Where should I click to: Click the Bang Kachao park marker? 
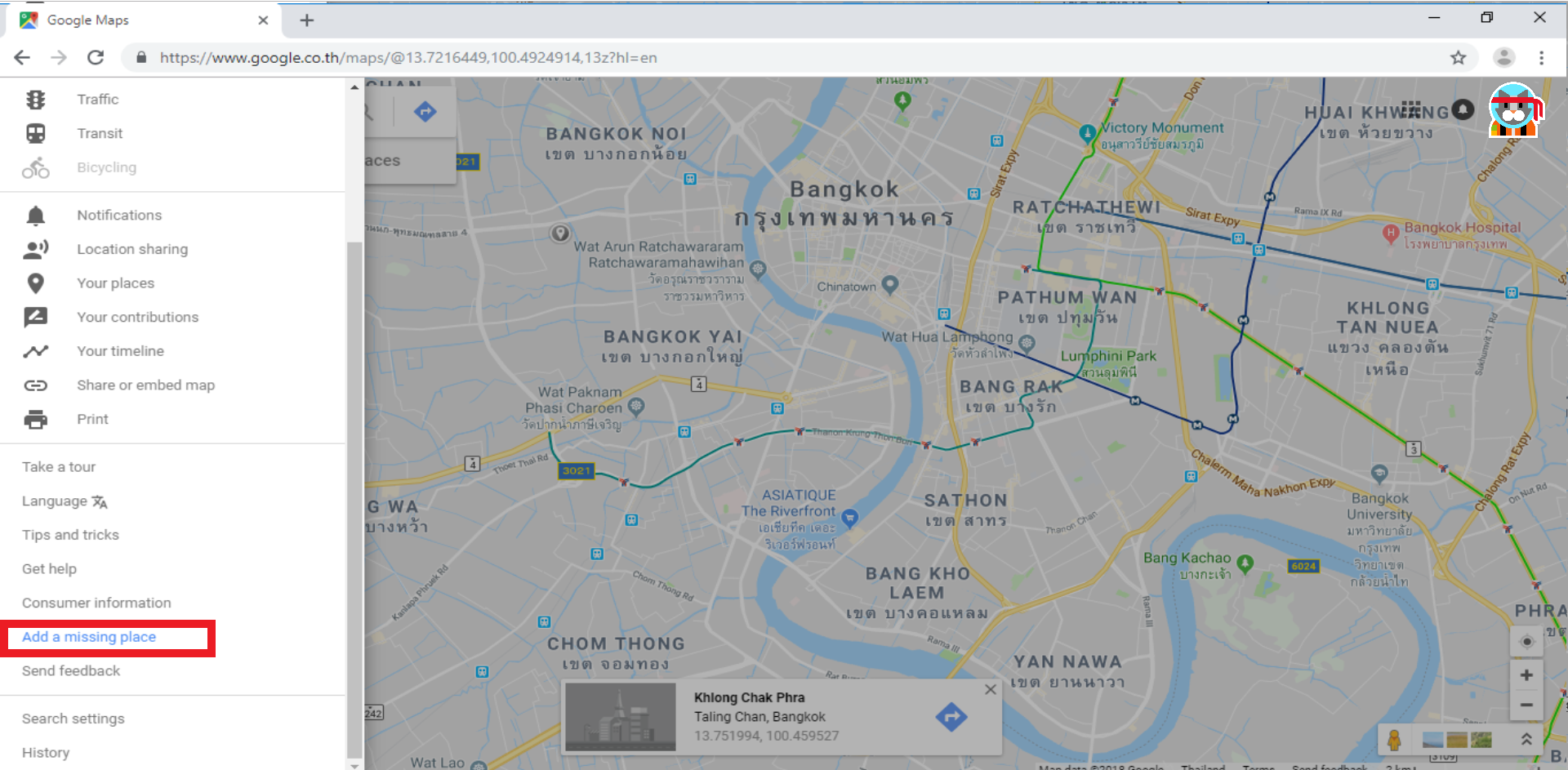[1245, 563]
